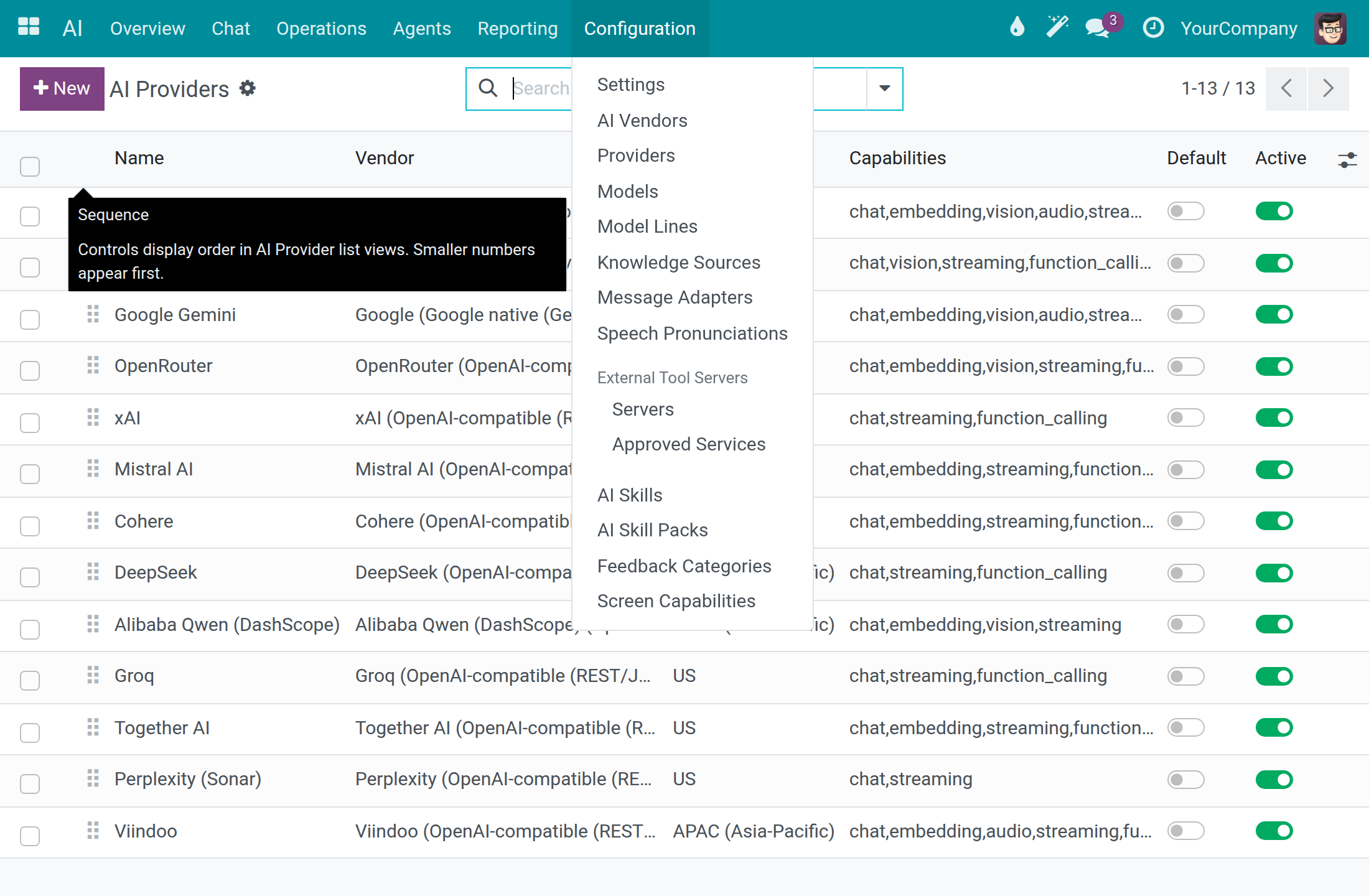Click the gear icon next to AI Providers
This screenshot has width=1369, height=896.
click(x=248, y=88)
